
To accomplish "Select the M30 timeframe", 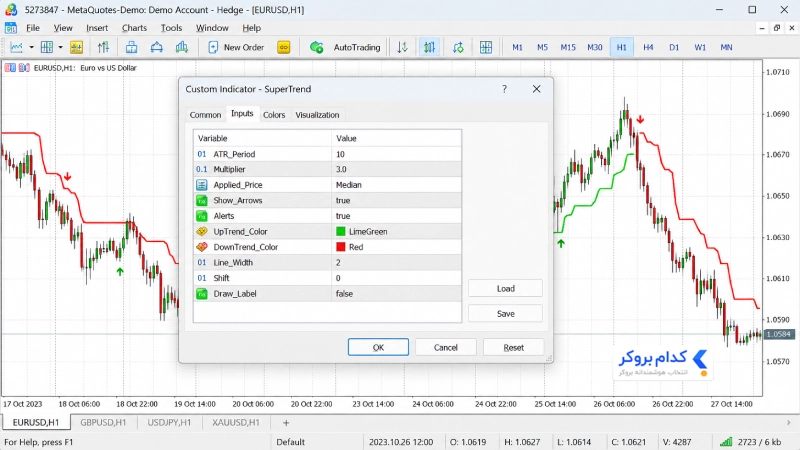I will [x=594, y=47].
